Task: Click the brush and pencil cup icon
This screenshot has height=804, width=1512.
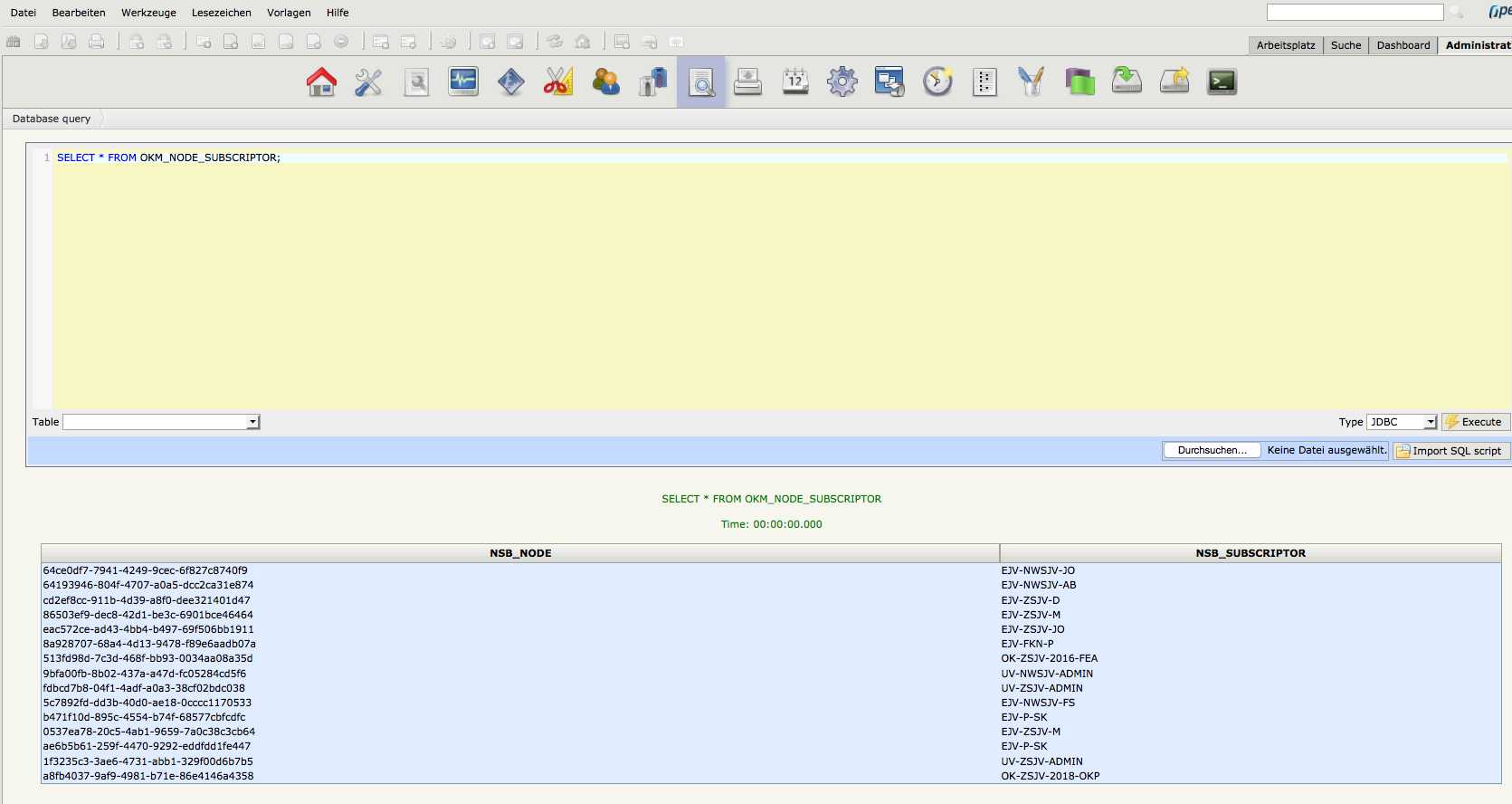Action: pyautogui.click(x=1032, y=82)
